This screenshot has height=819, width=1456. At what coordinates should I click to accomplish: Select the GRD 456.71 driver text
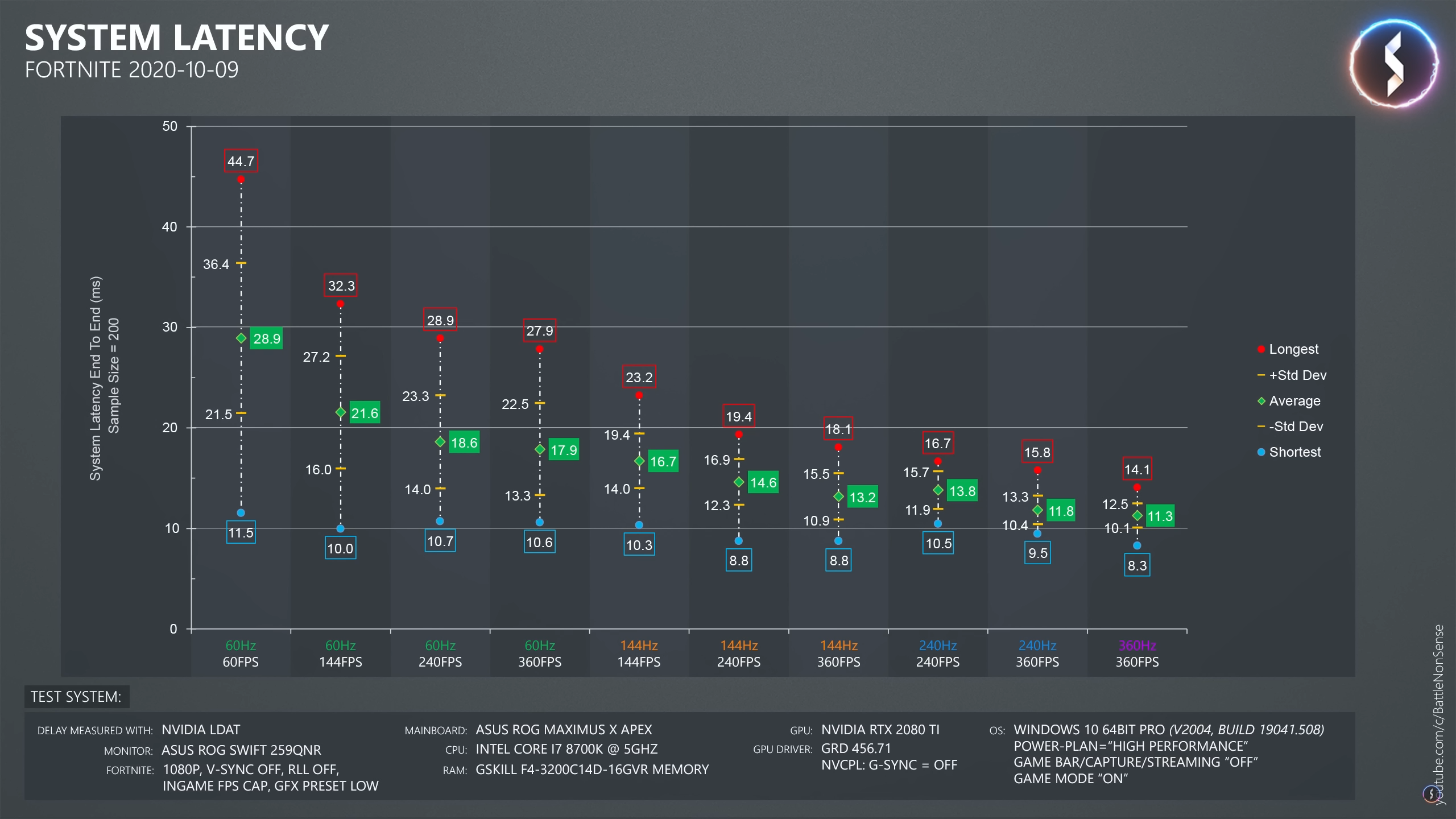[856, 748]
